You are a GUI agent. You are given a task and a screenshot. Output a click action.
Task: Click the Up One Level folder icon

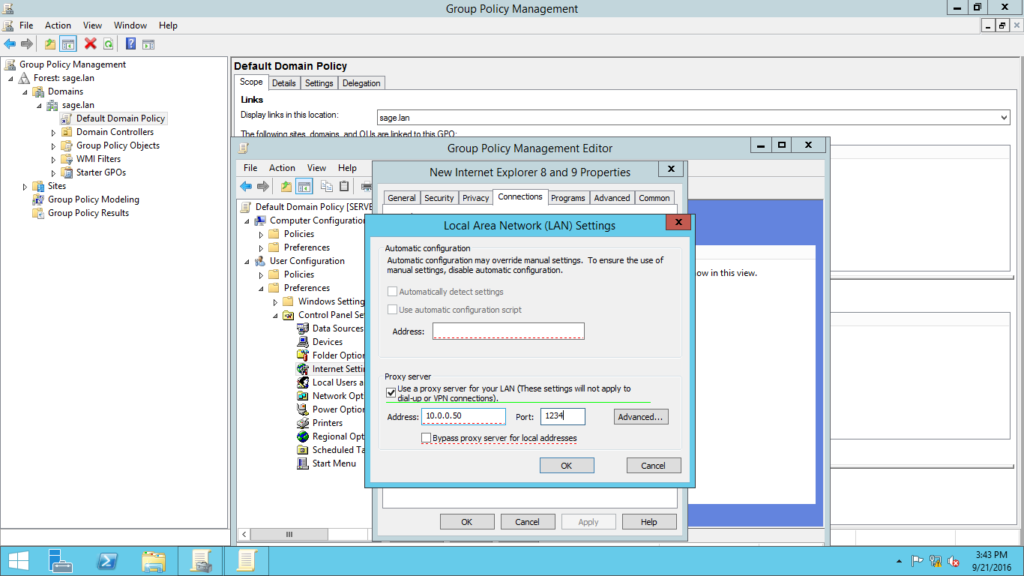pyautogui.click(x=50, y=44)
